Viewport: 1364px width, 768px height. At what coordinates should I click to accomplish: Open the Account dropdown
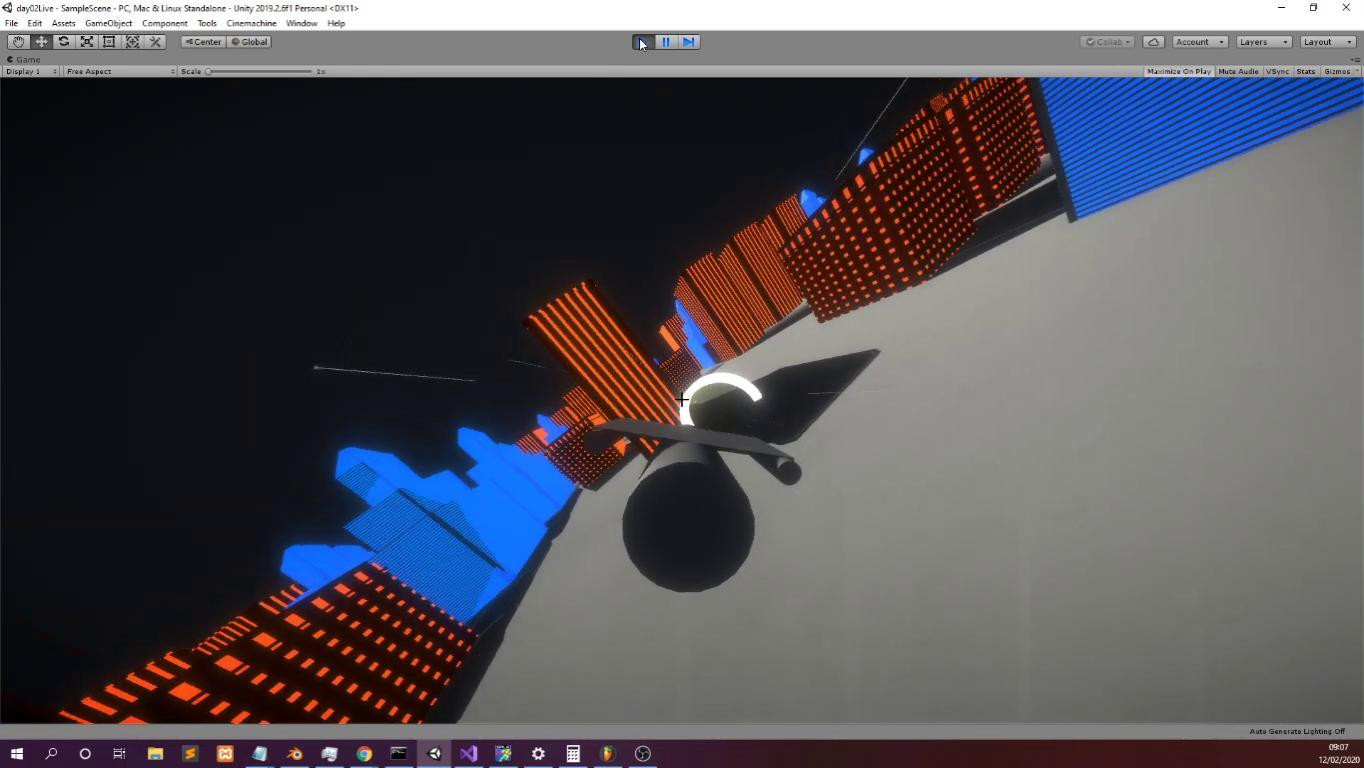pyautogui.click(x=1200, y=42)
